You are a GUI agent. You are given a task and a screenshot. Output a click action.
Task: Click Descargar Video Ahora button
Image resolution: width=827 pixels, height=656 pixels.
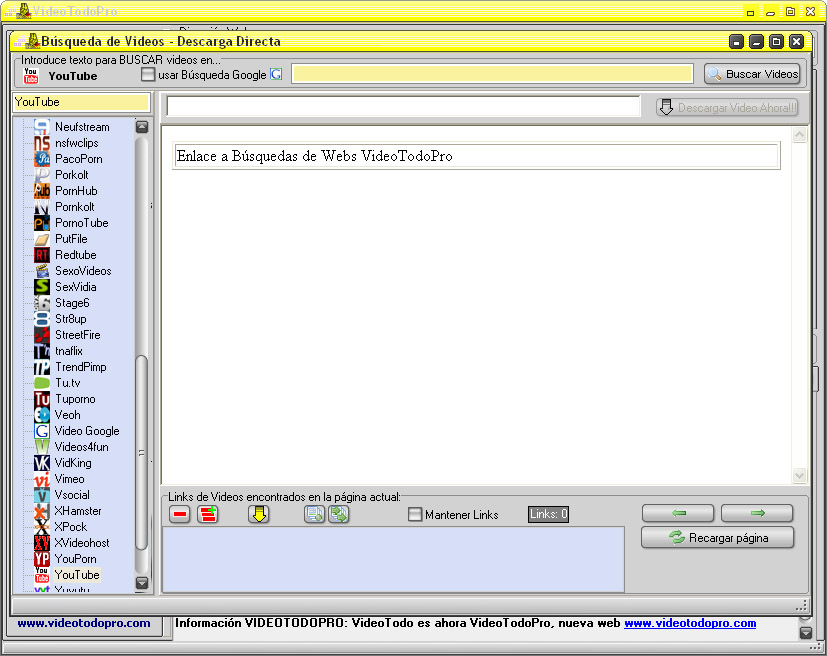727,108
